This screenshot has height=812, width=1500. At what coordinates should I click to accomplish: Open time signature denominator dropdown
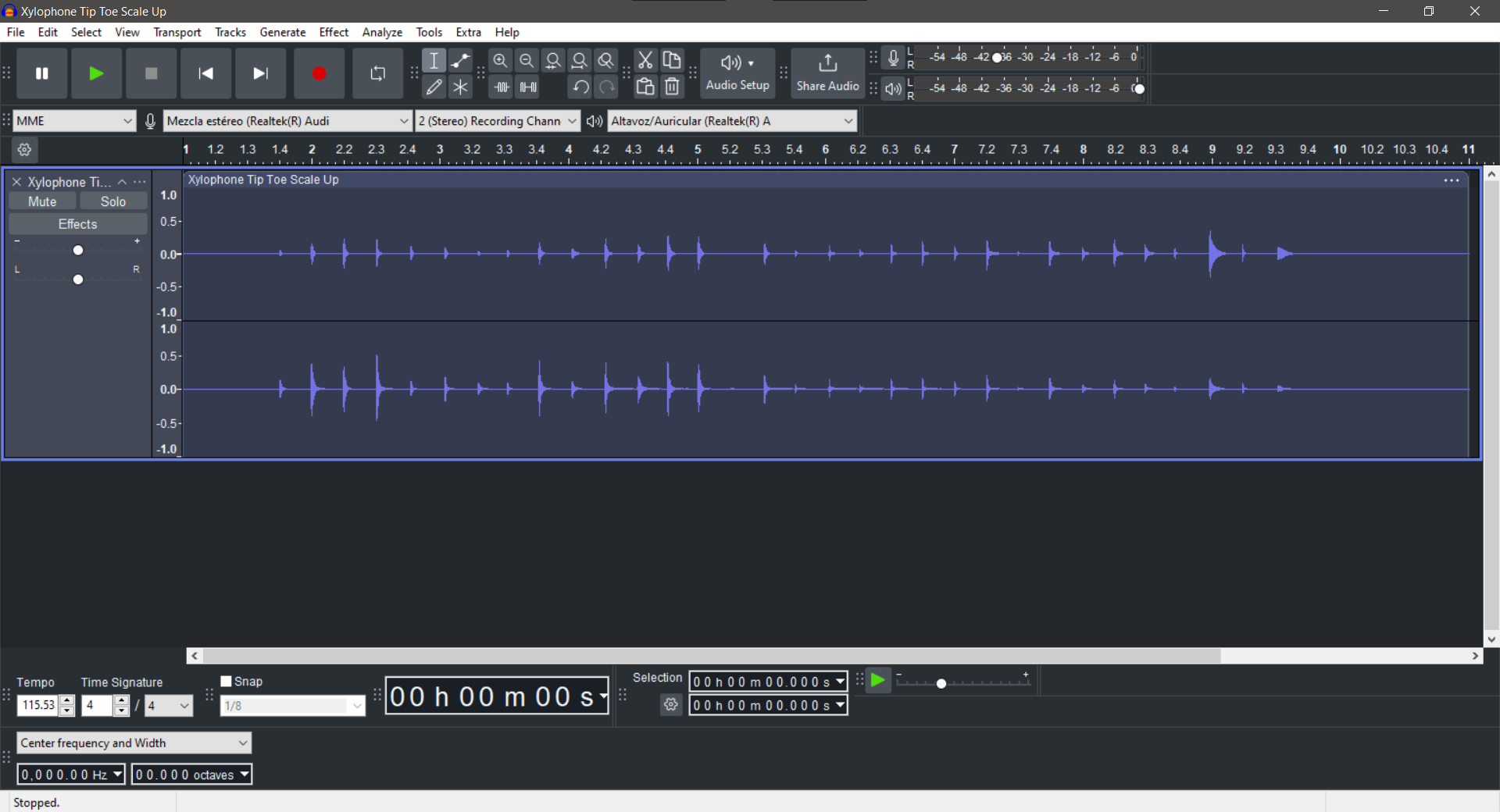[x=169, y=706]
